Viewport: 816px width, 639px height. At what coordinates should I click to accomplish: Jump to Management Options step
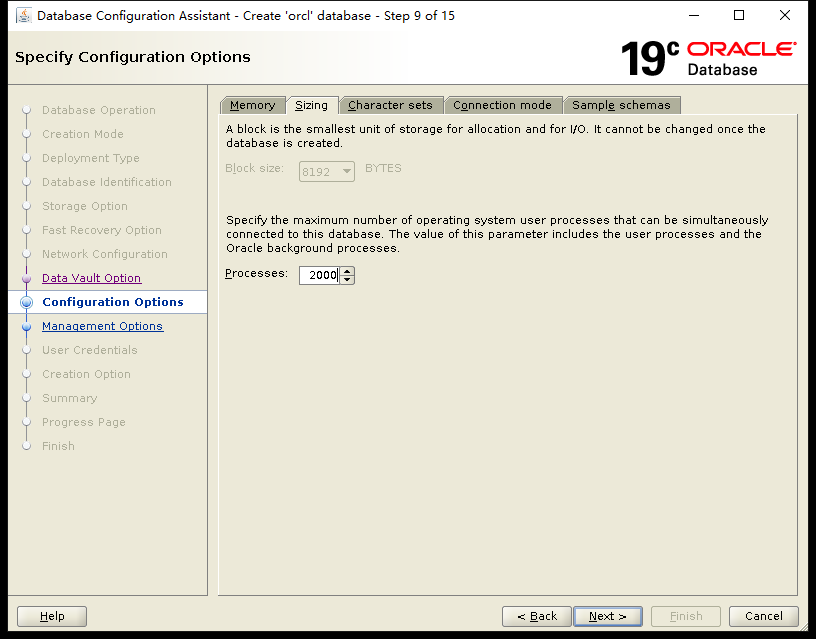pyautogui.click(x=103, y=326)
